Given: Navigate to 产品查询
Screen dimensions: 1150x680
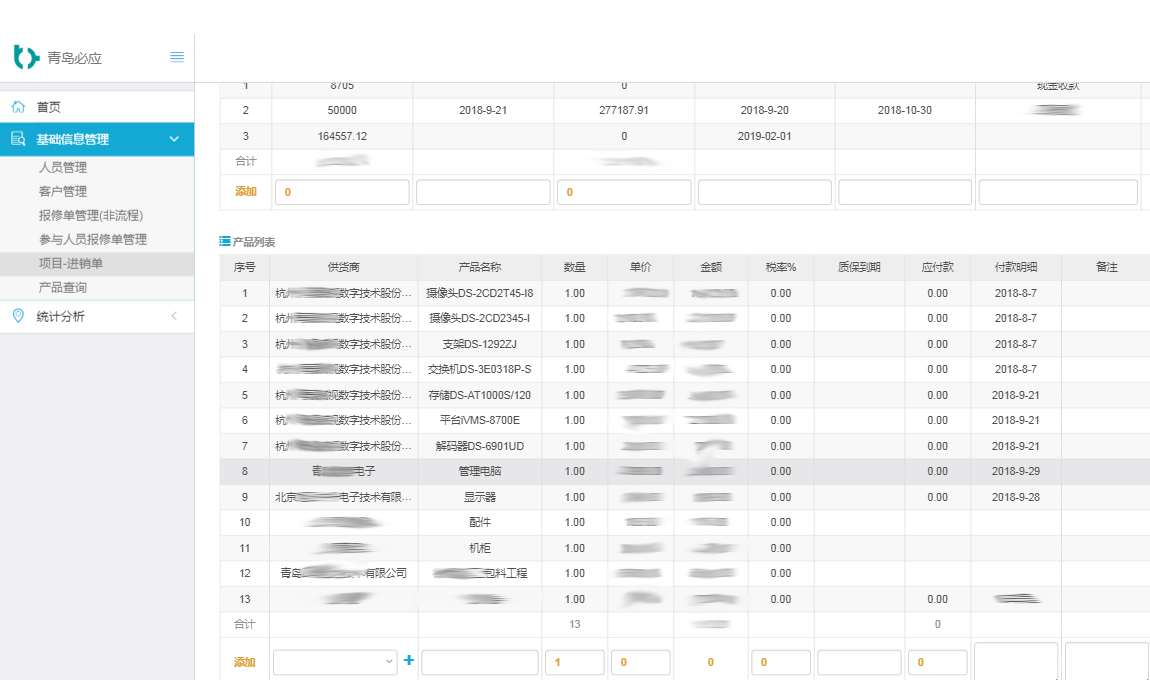Looking at the screenshot, I should (63, 288).
